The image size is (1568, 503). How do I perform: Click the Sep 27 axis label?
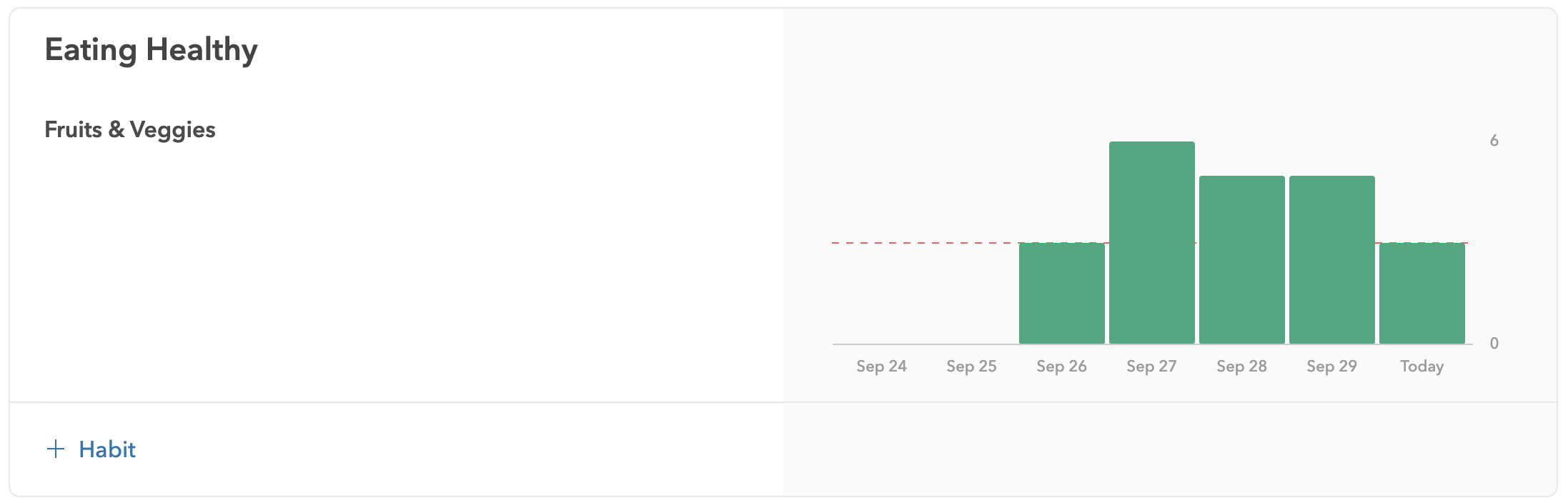(1152, 367)
